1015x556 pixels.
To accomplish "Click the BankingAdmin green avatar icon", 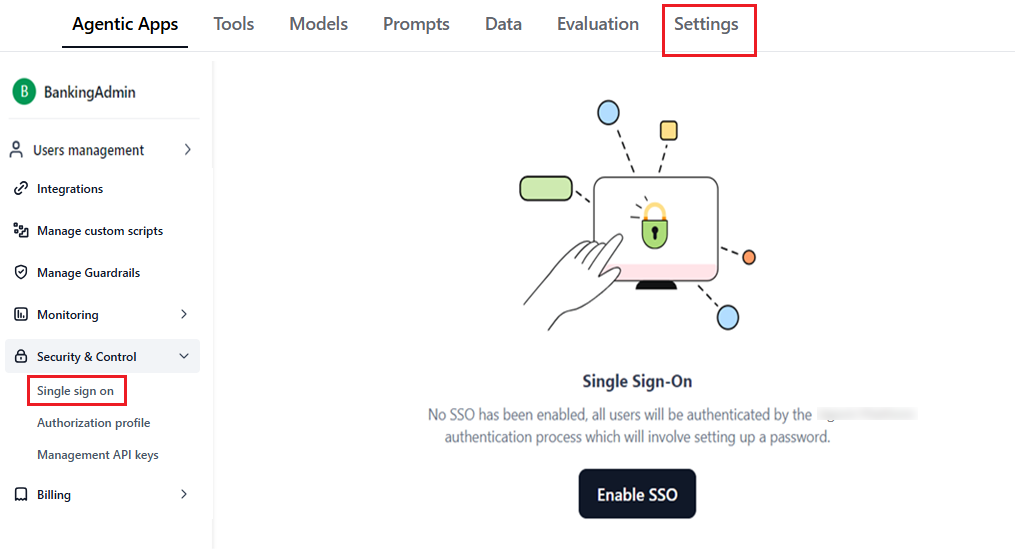I will click(24, 92).
